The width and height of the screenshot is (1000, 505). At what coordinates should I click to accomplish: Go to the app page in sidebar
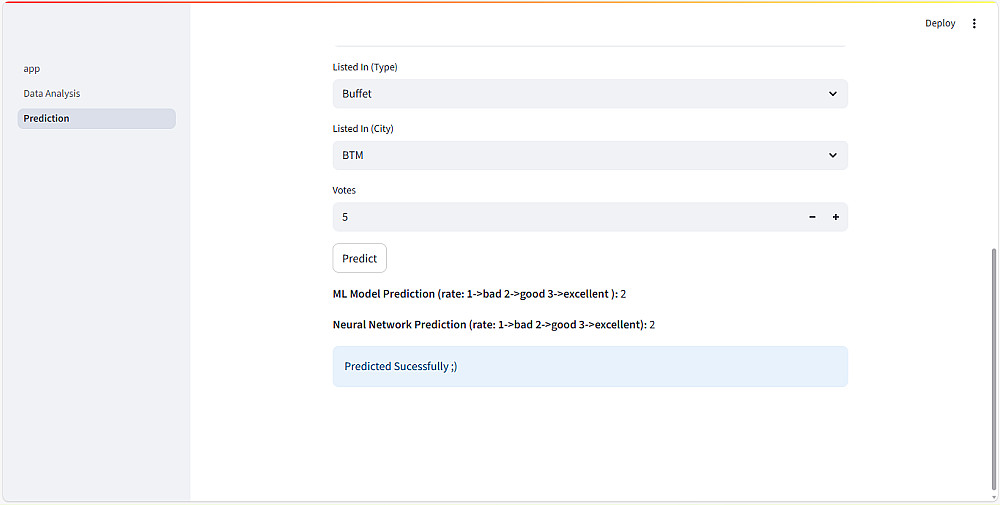[x=32, y=69]
